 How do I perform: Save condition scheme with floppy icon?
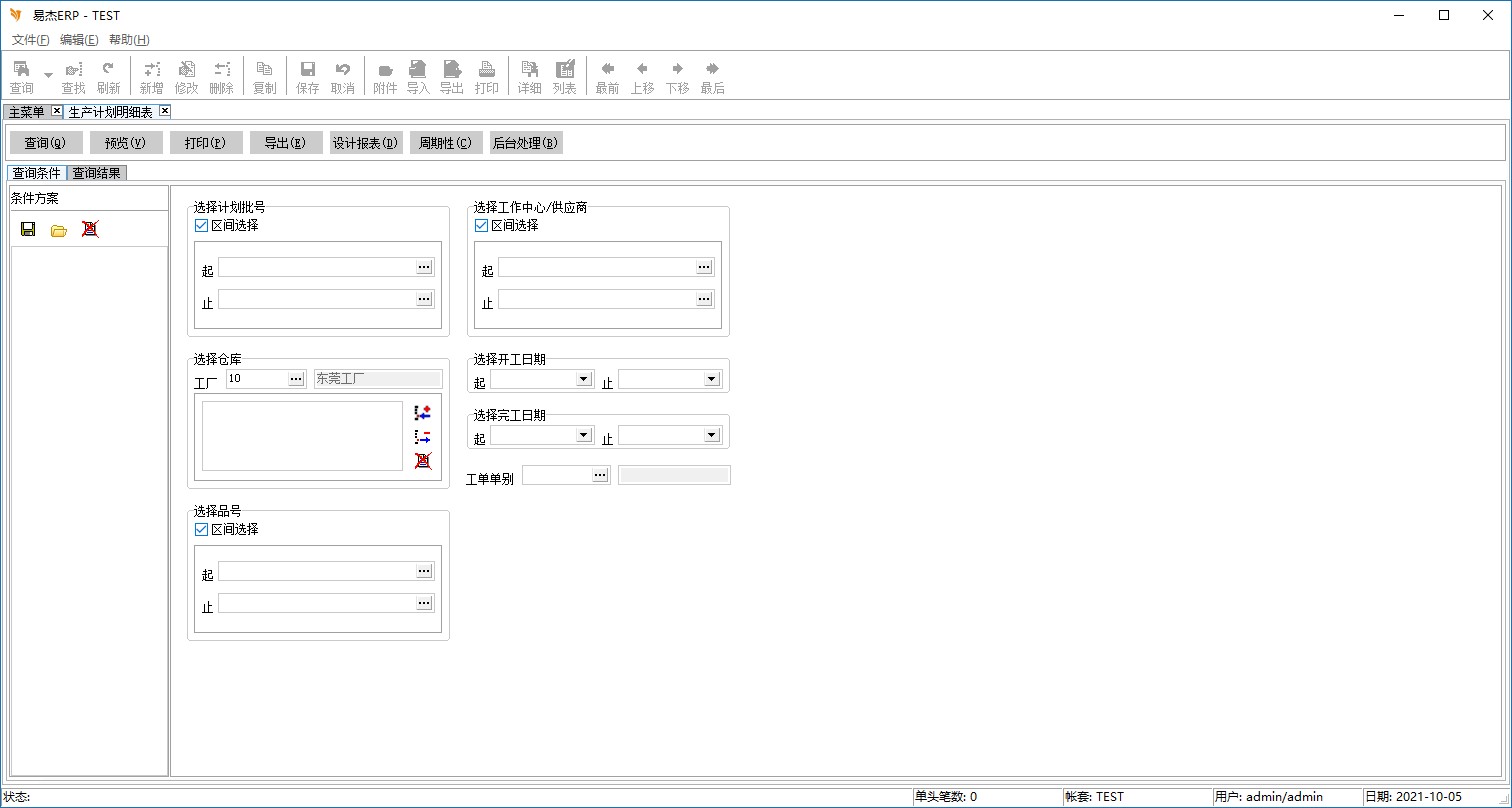tap(28, 229)
